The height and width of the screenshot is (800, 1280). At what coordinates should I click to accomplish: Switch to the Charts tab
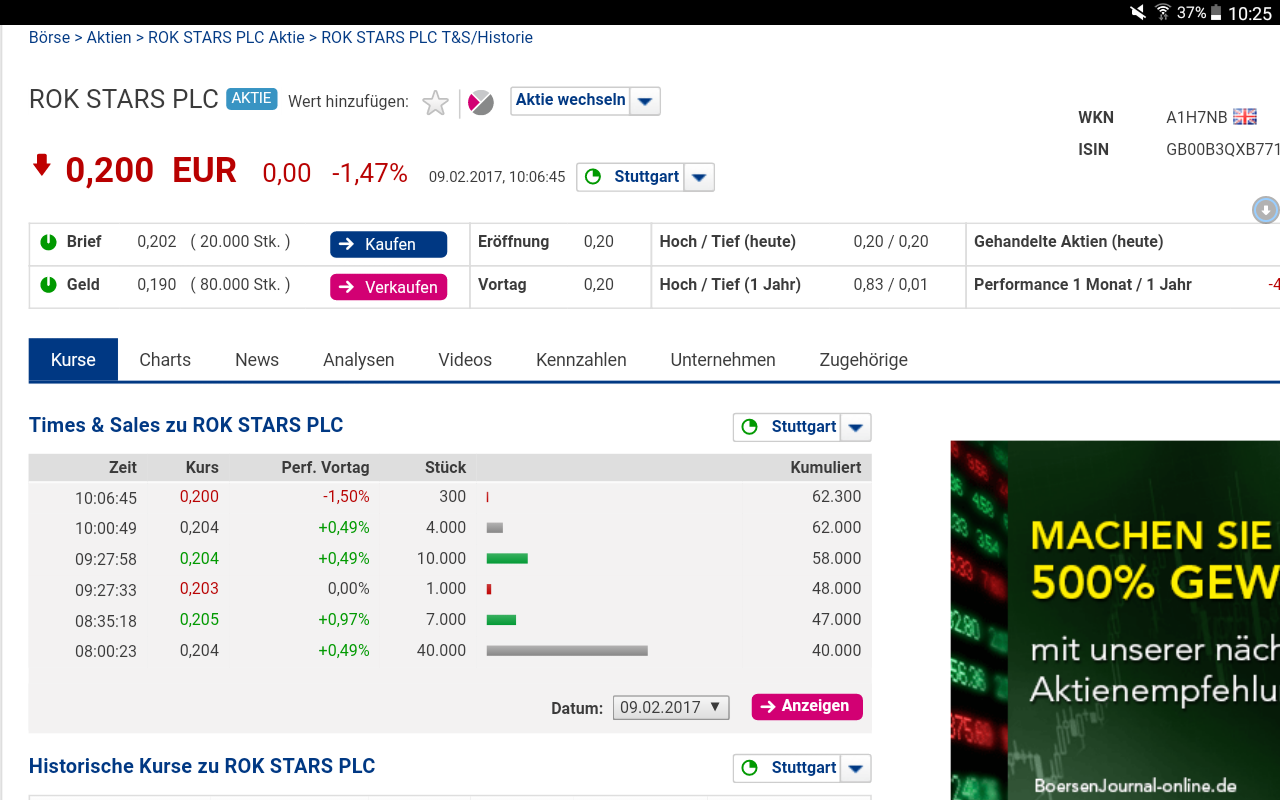pos(165,360)
